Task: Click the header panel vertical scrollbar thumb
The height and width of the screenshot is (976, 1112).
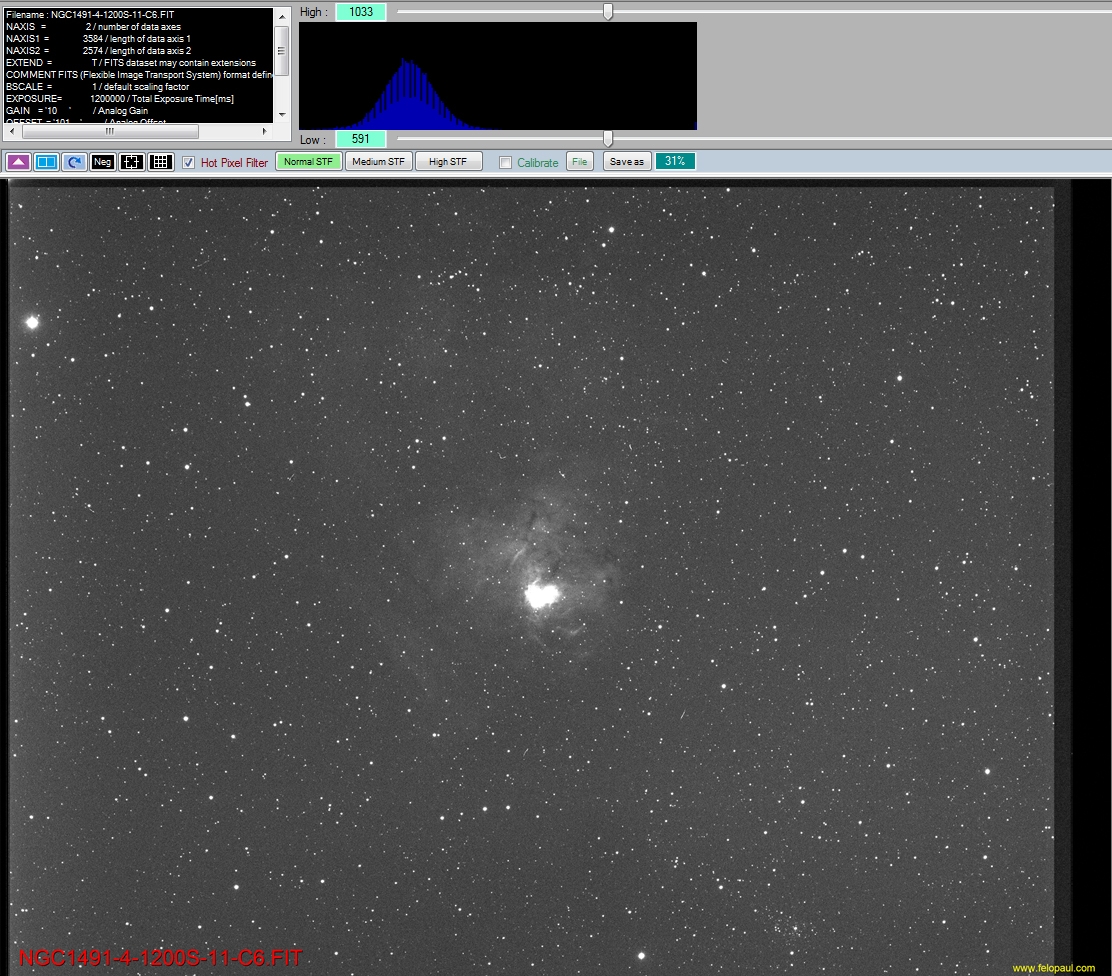Action: coord(282,50)
